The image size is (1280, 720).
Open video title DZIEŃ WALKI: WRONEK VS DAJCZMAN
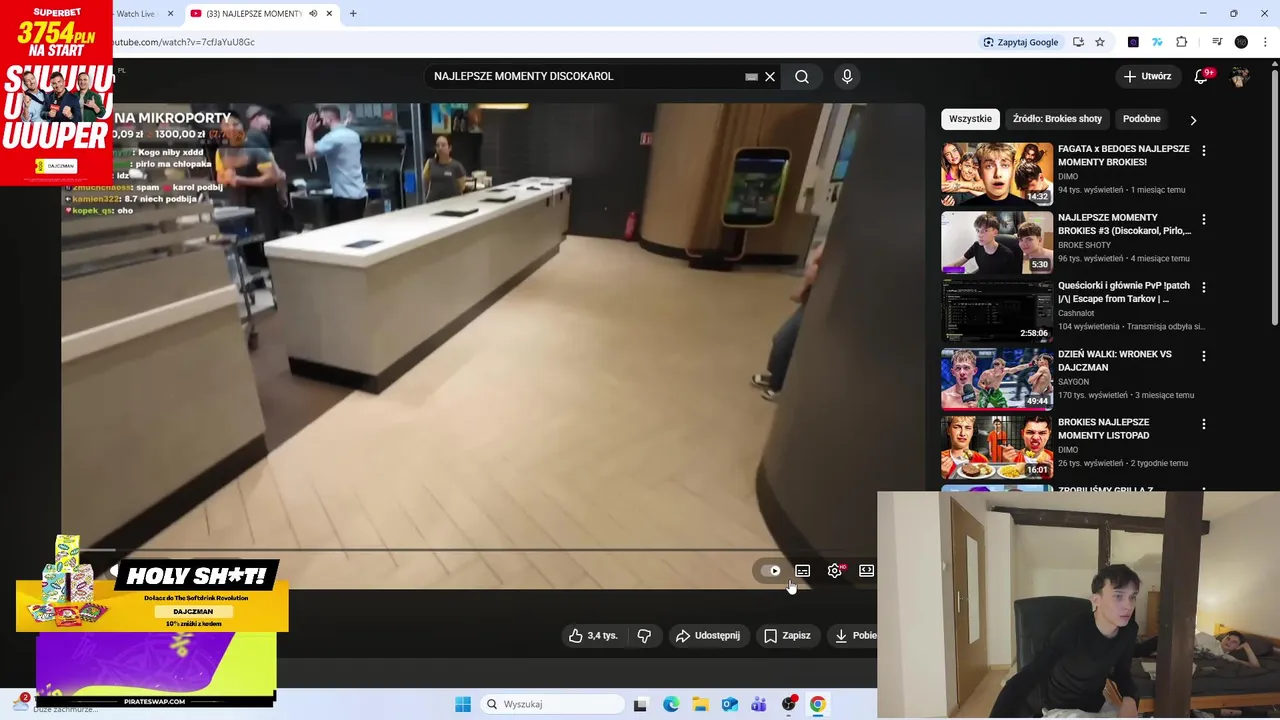[1115, 360]
